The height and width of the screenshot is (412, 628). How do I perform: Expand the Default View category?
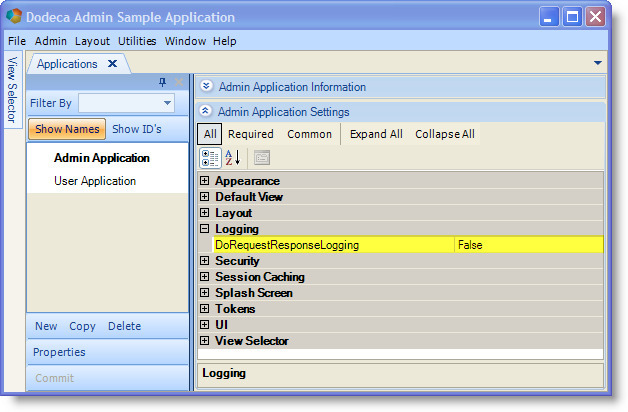pyautogui.click(x=204, y=197)
